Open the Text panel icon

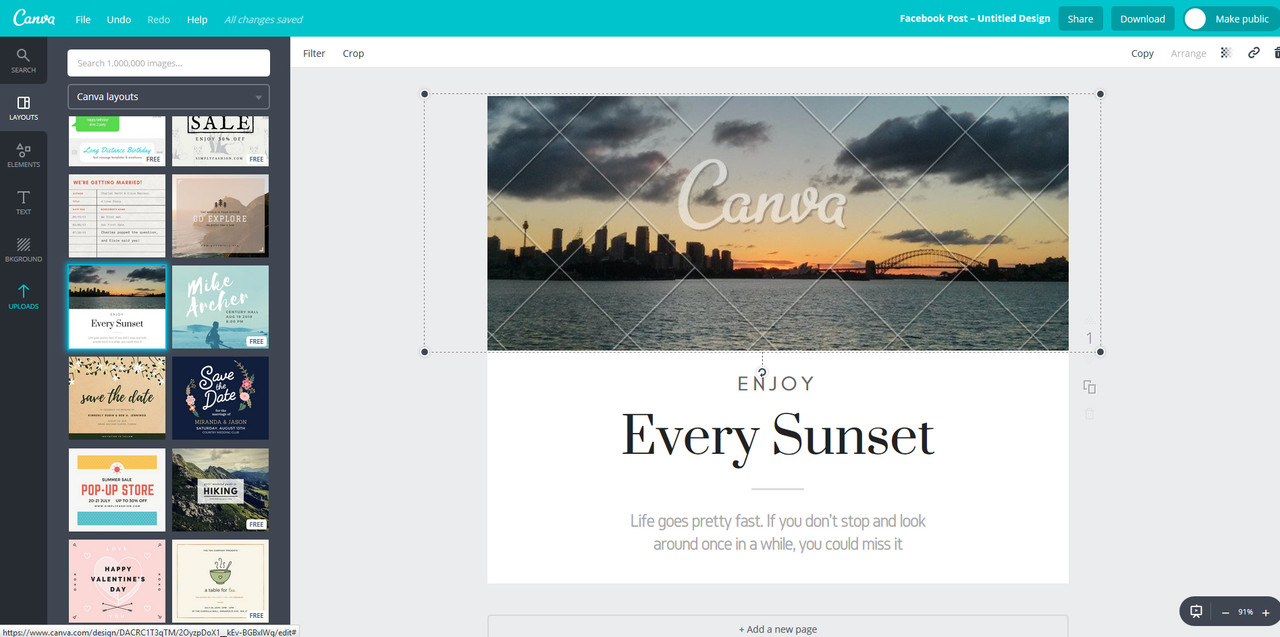click(23, 202)
